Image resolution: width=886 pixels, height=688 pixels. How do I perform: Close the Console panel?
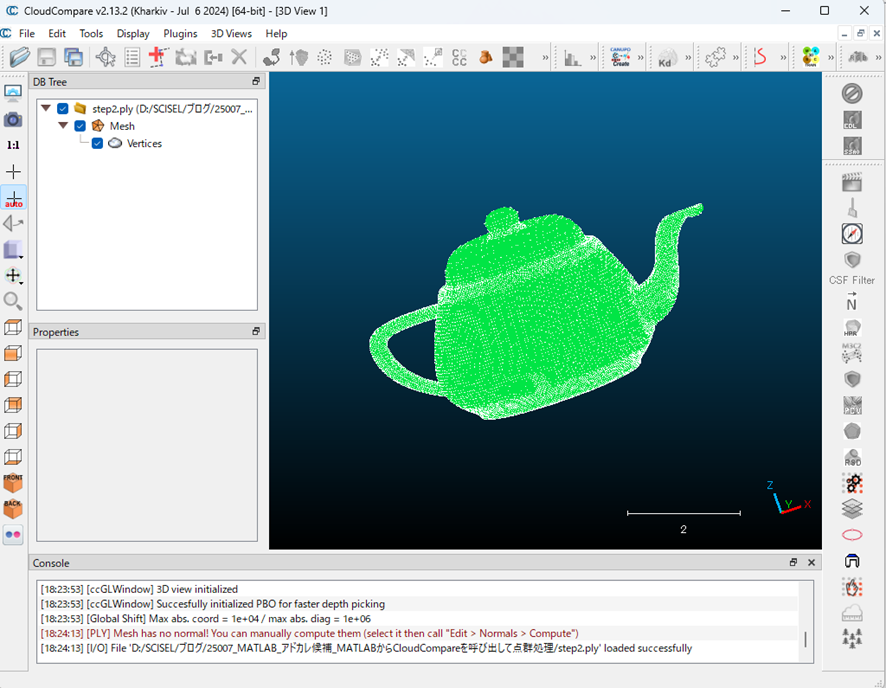tap(812, 563)
